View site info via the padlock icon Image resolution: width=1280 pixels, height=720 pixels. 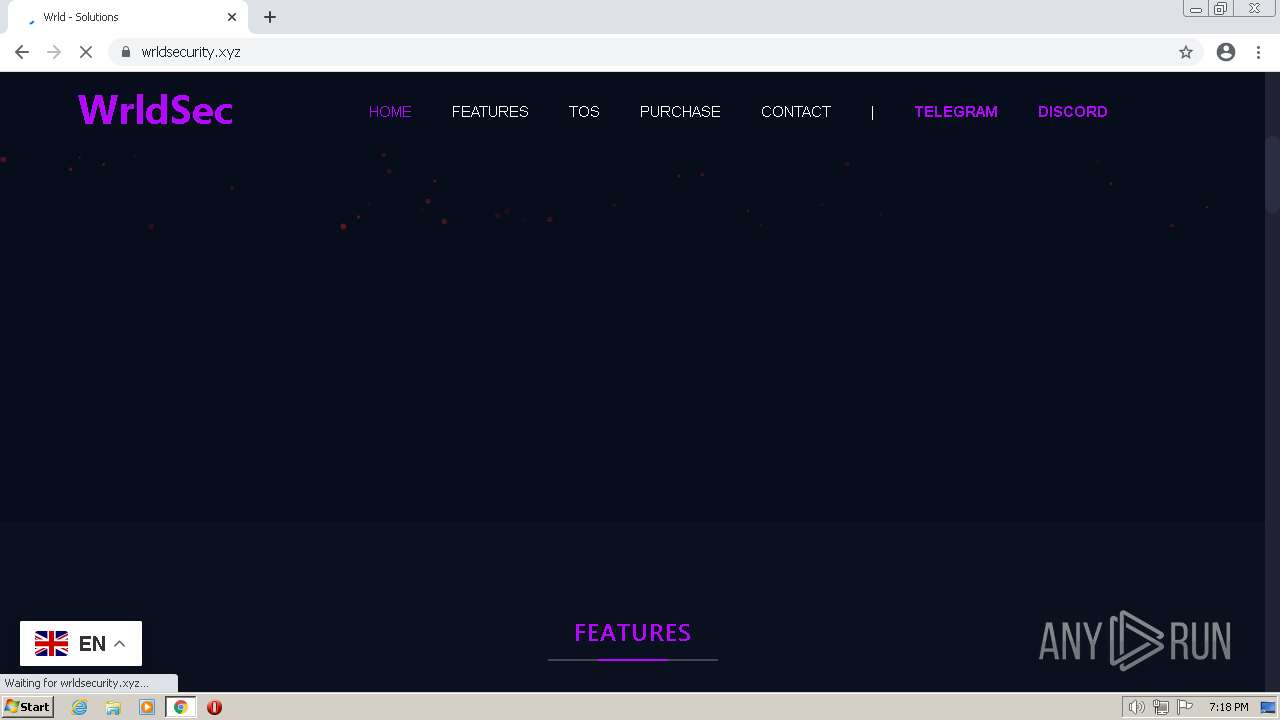(x=126, y=52)
